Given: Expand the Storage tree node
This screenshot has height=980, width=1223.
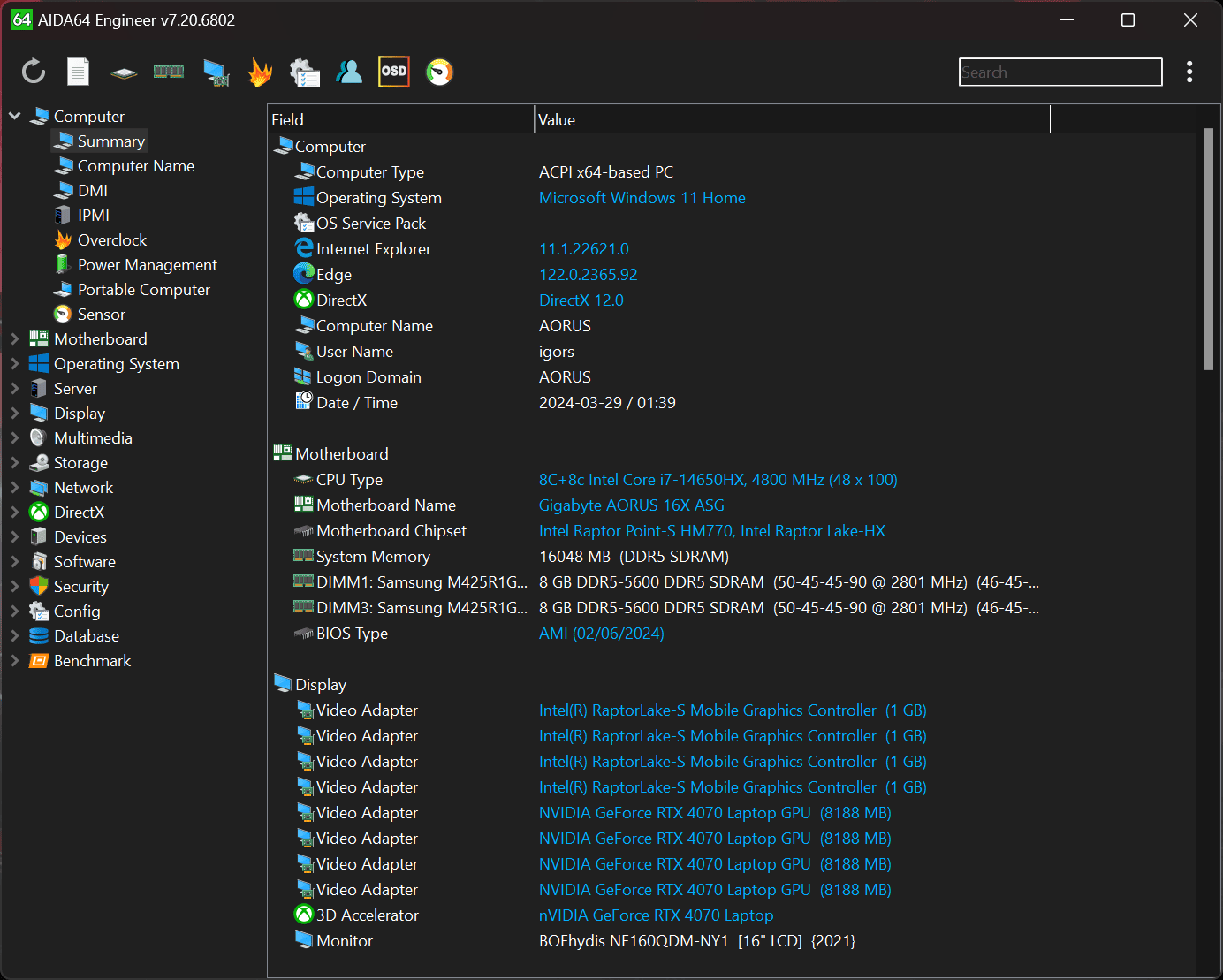Looking at the screenshot, I should tap(15, 462).
